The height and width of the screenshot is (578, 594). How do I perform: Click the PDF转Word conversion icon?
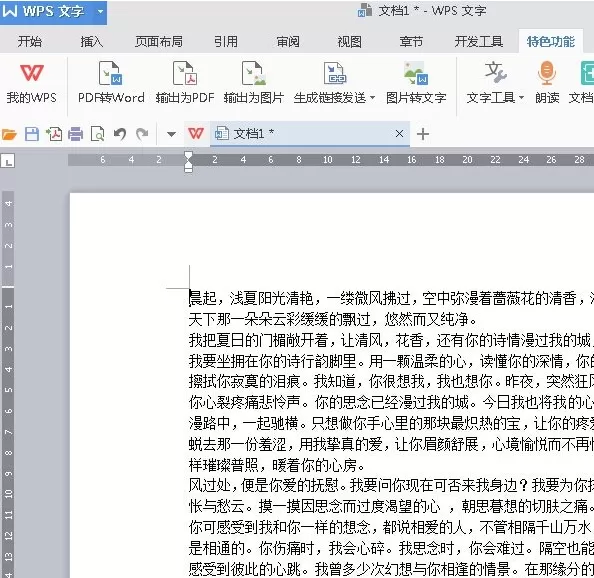[110, 73]
